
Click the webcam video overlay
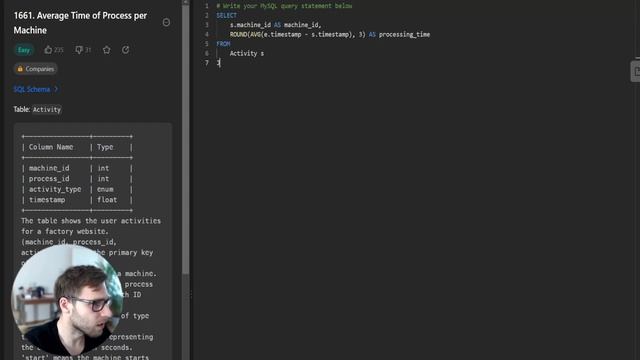click(67, 300)
